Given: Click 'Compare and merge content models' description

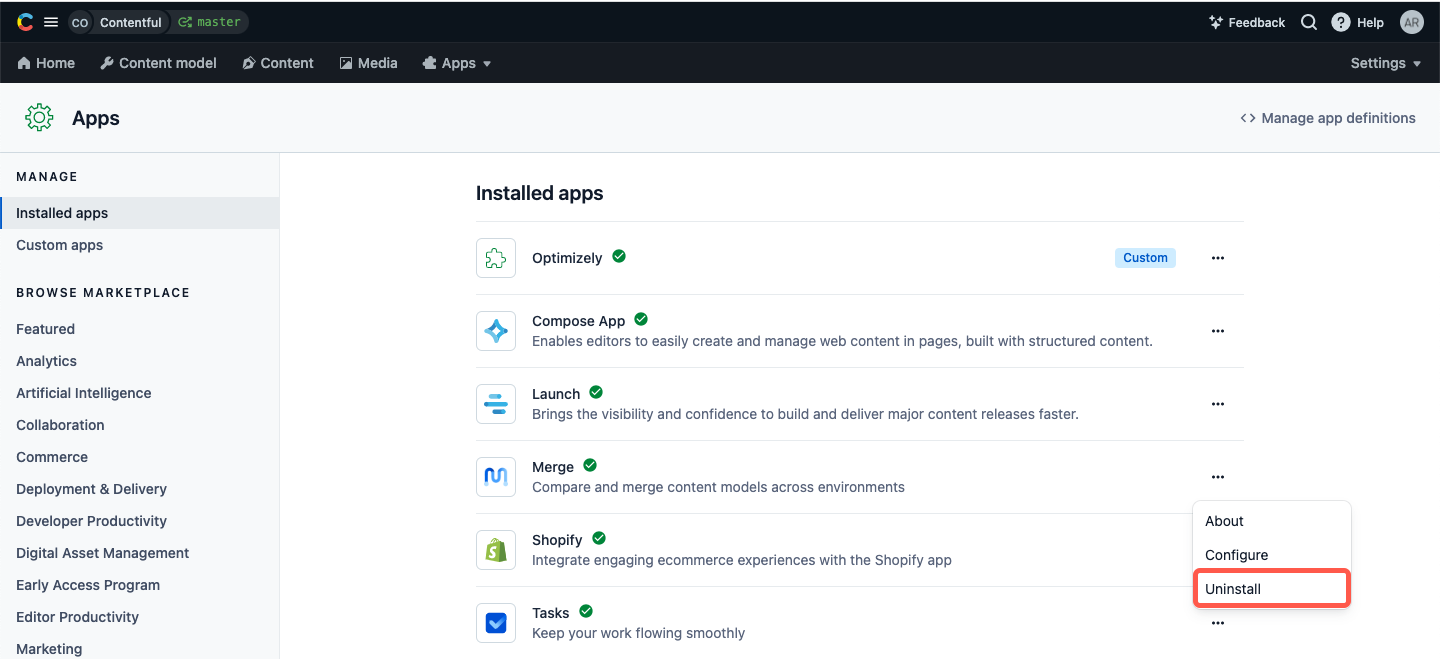Looking at the screenshot, I should click(718, 487).
